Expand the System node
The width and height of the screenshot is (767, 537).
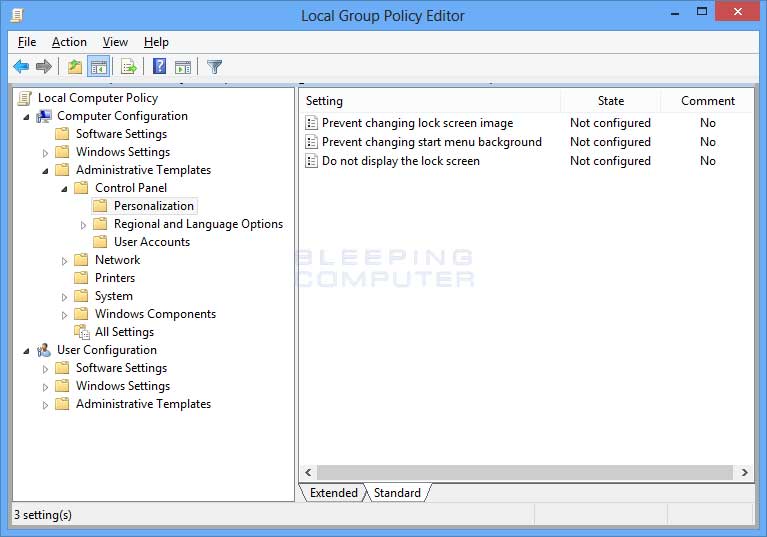pos(64,297)
